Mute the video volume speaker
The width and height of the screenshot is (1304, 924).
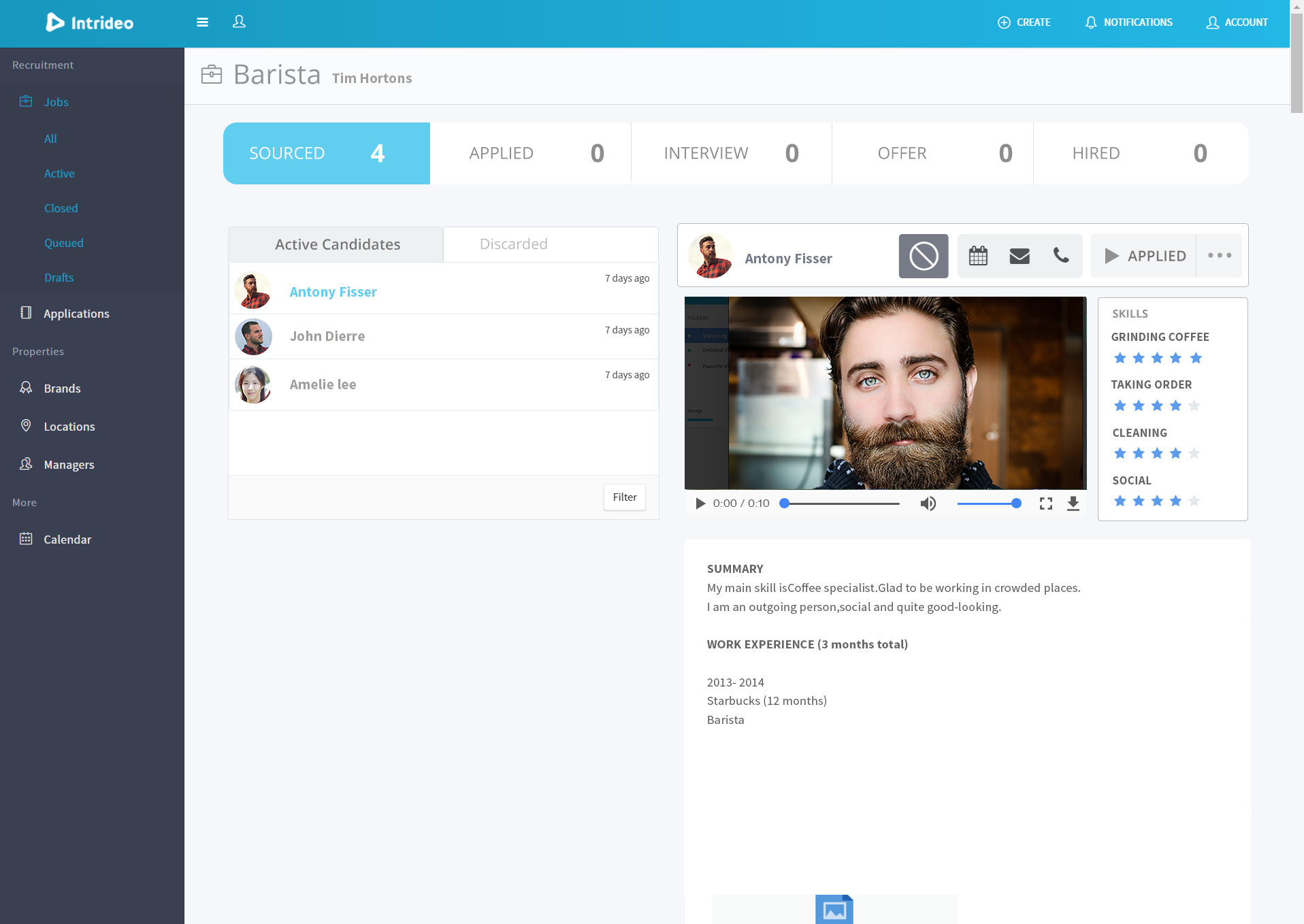[x=928, y=504]
